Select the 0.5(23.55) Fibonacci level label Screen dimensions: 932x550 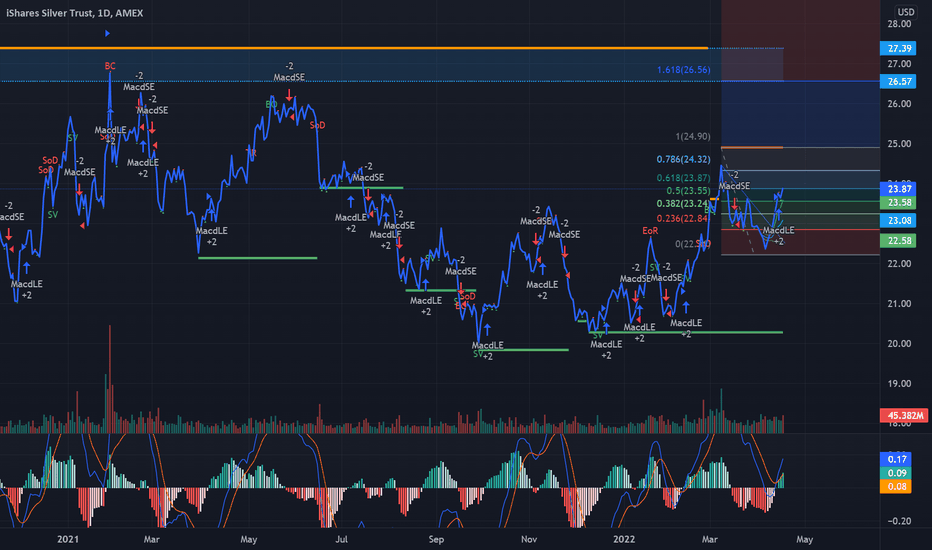click(x=688, y=191)
